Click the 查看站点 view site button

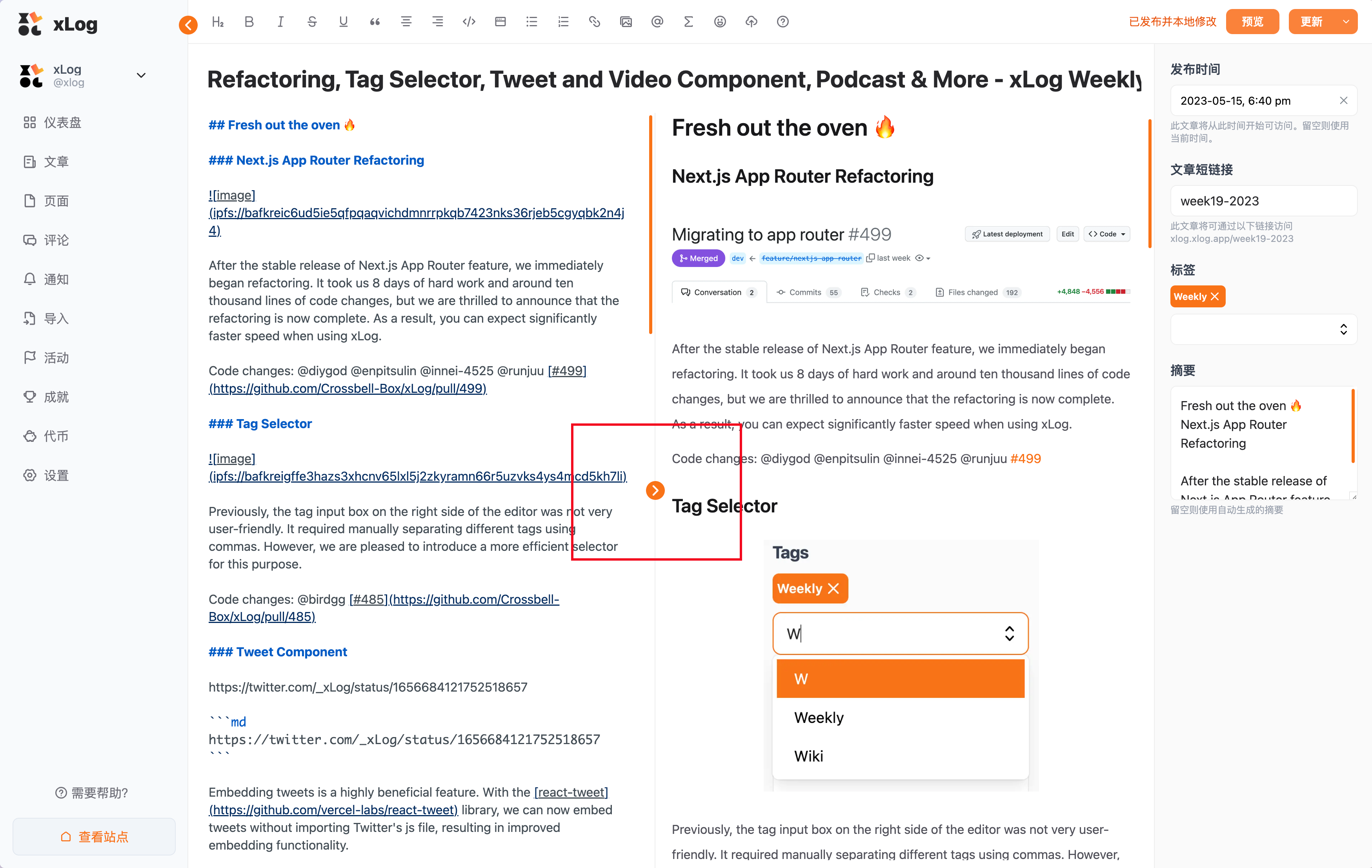94,836
